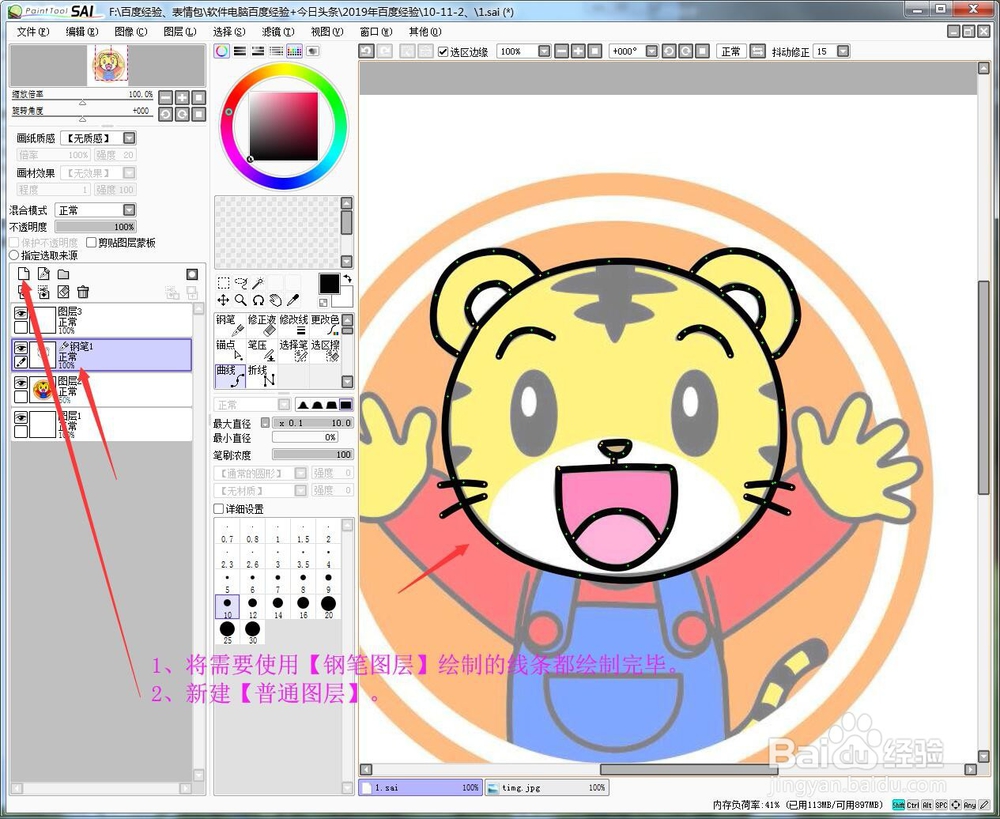
Task: Select the rectangular selection tool
Action: [x=223, y=283]
